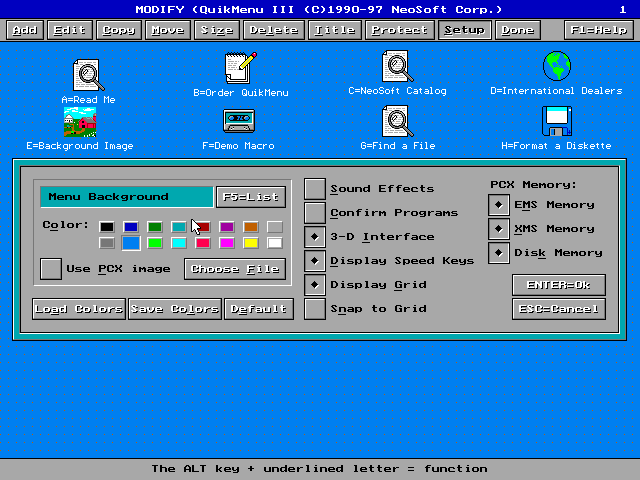The width and height of the screenshot is (640, 480).
Task: Open the D=International Dealers globe icon
Action: point(557,66)
